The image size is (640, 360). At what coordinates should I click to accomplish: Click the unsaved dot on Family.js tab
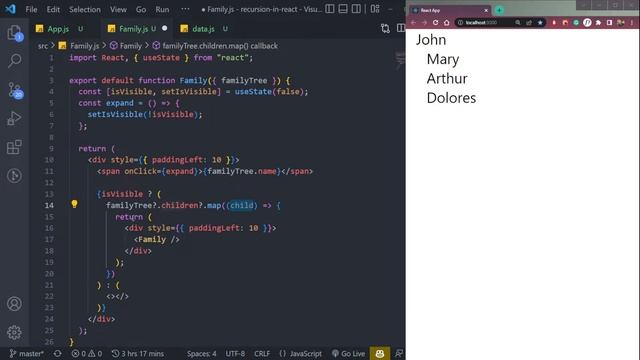[164, 28]
